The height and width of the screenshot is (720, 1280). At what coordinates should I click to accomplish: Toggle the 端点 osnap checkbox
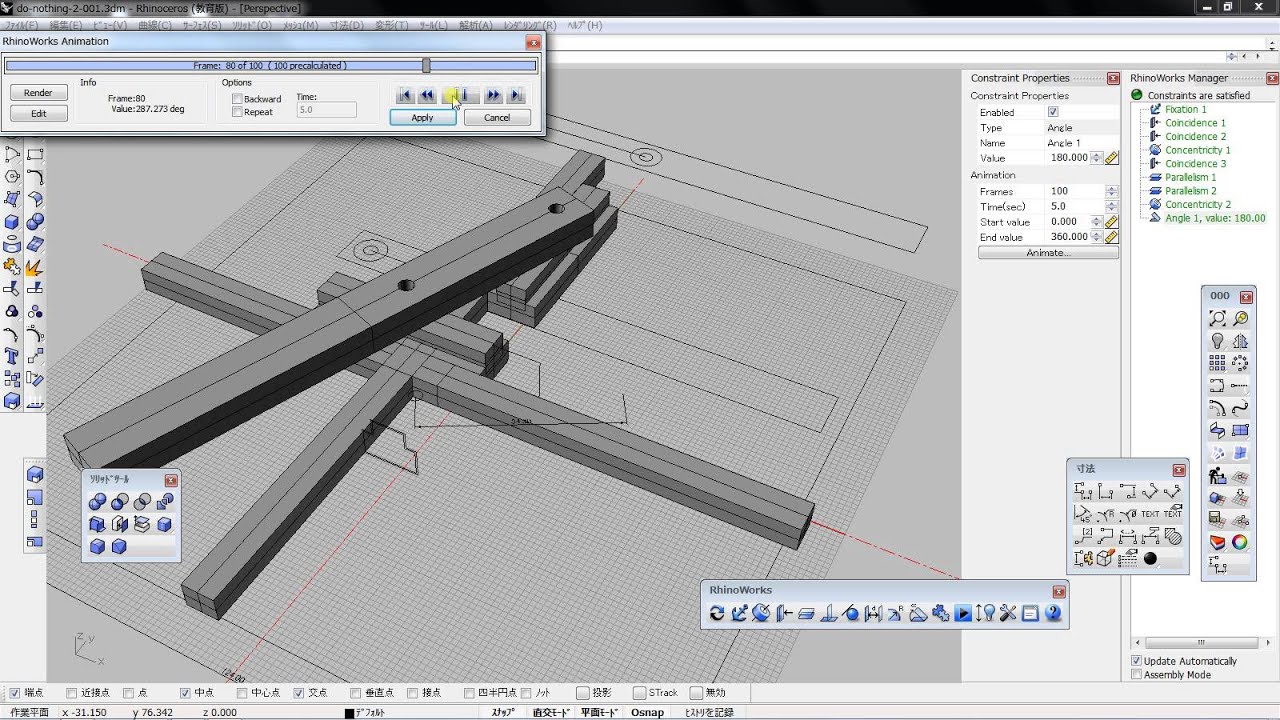(x=14, y=693)
